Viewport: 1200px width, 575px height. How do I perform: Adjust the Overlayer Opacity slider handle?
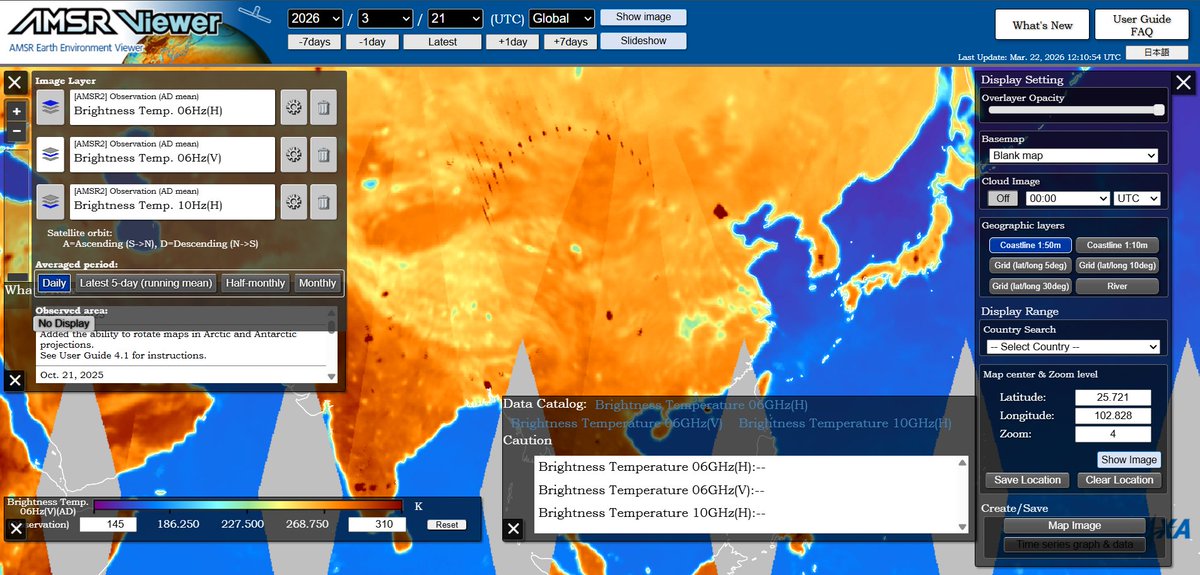[x=1159, y=110]
